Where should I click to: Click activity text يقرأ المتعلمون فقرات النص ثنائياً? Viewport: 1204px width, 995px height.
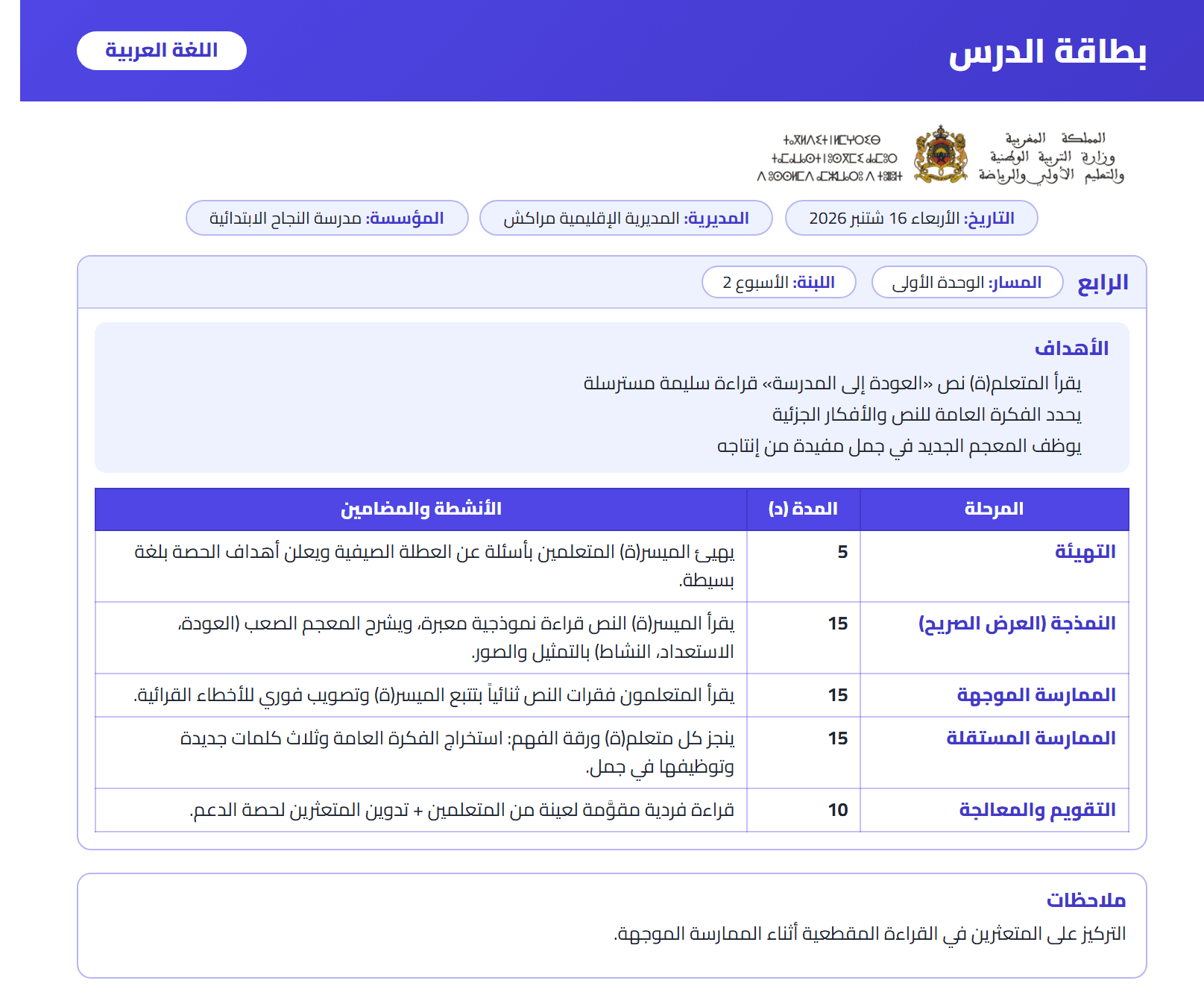434,695
